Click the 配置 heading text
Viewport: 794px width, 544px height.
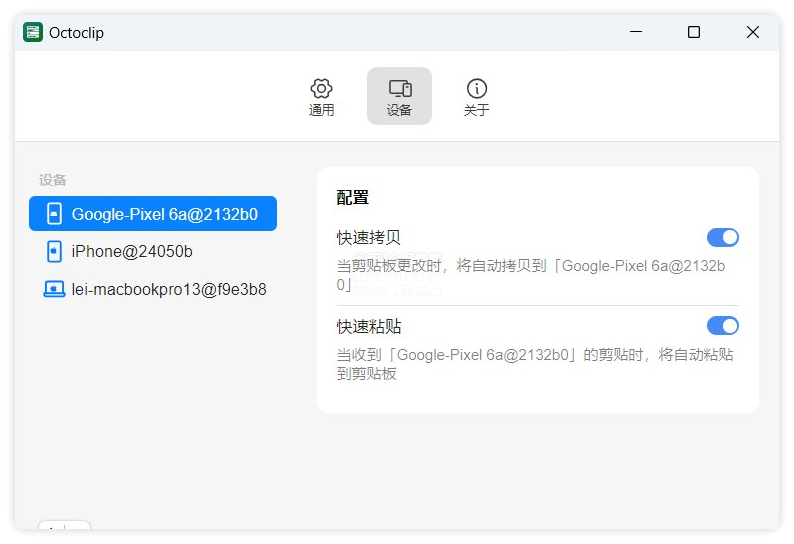[353, 197]
